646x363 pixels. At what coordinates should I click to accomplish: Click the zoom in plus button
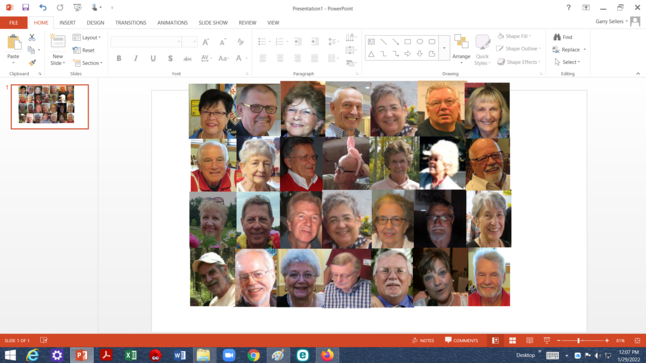click(607, 340)
